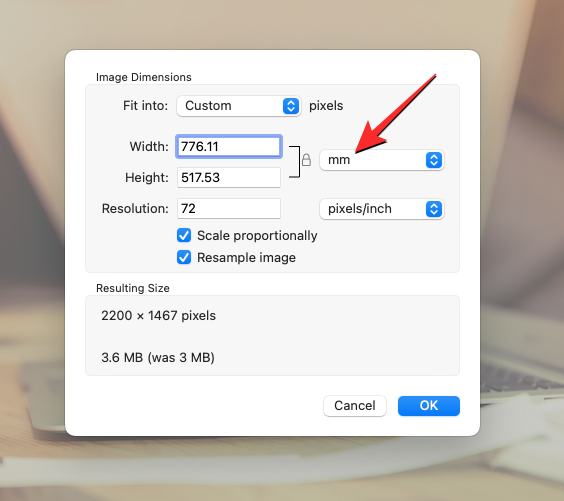Open the mm units dropdown
The height and width of the screenshot is (501, 564).
382,160
